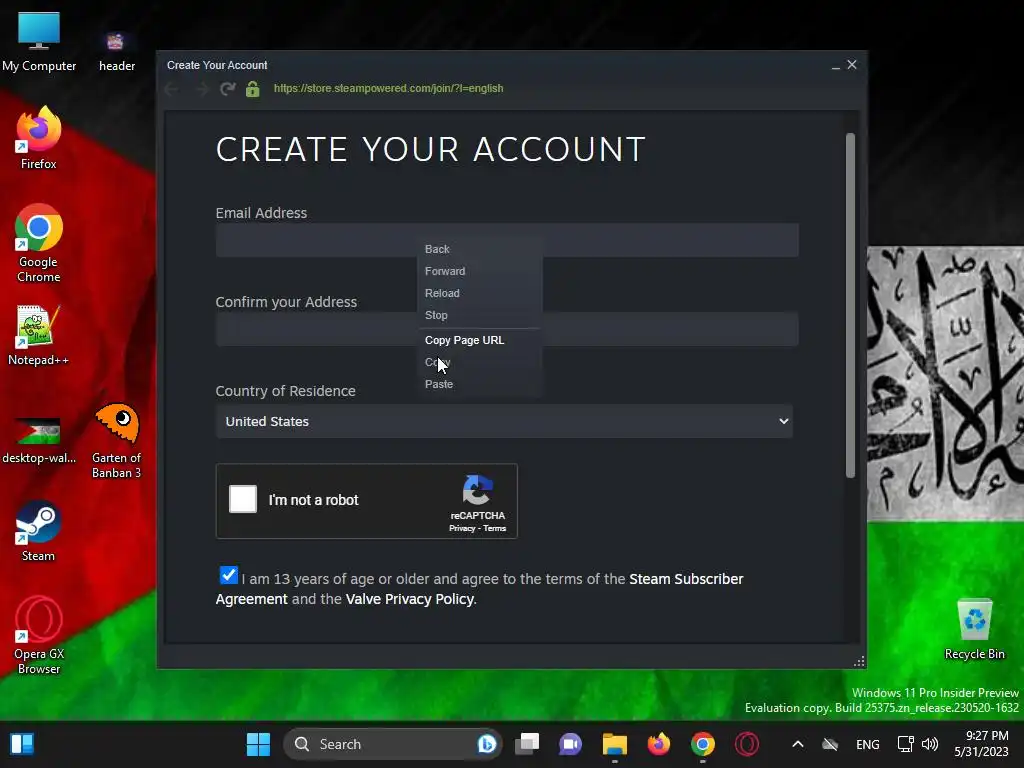Show hidden icons tray chevron
This screenshot has width=1024, height=768.
pos(797,744)
